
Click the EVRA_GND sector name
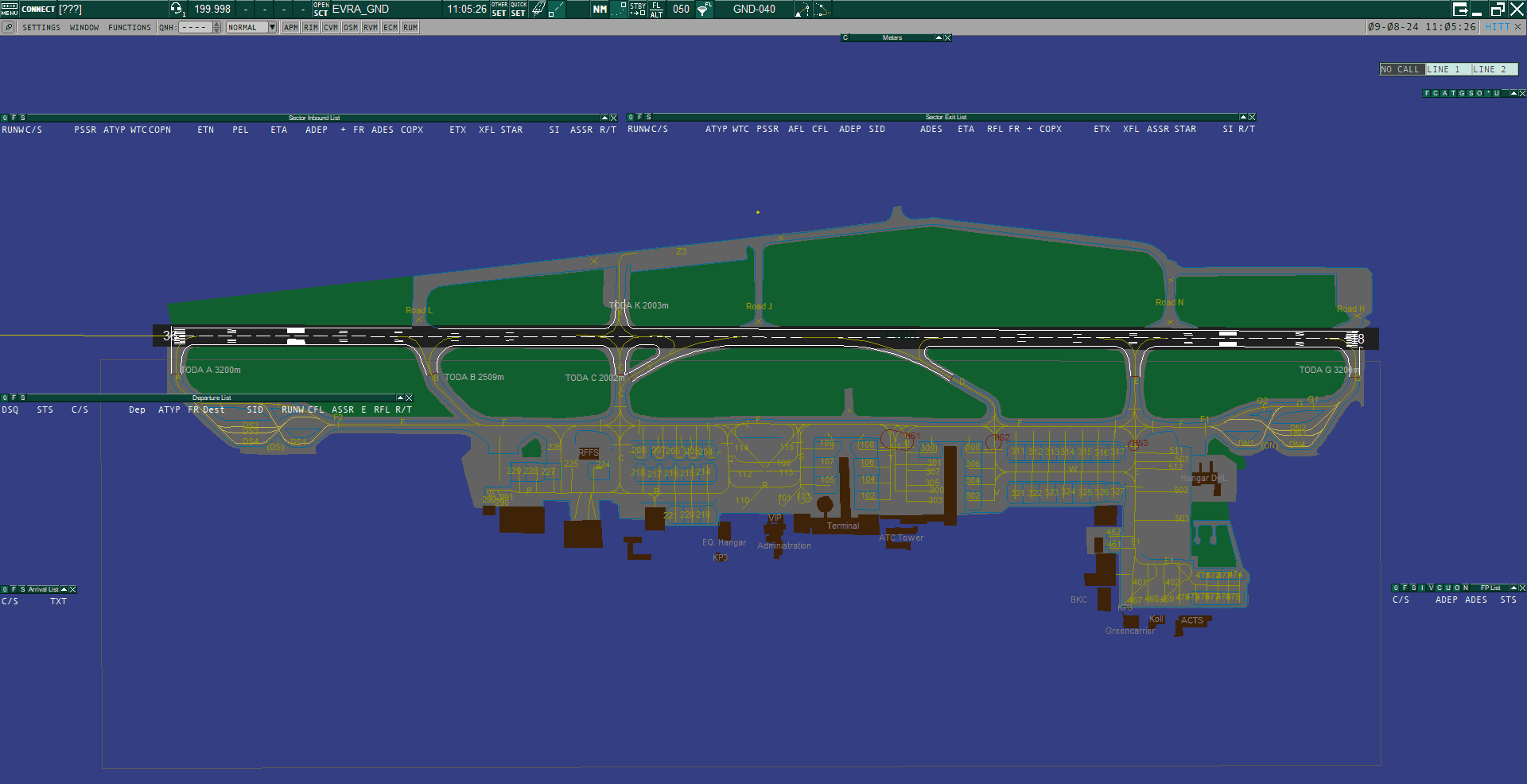click(360, 9)
